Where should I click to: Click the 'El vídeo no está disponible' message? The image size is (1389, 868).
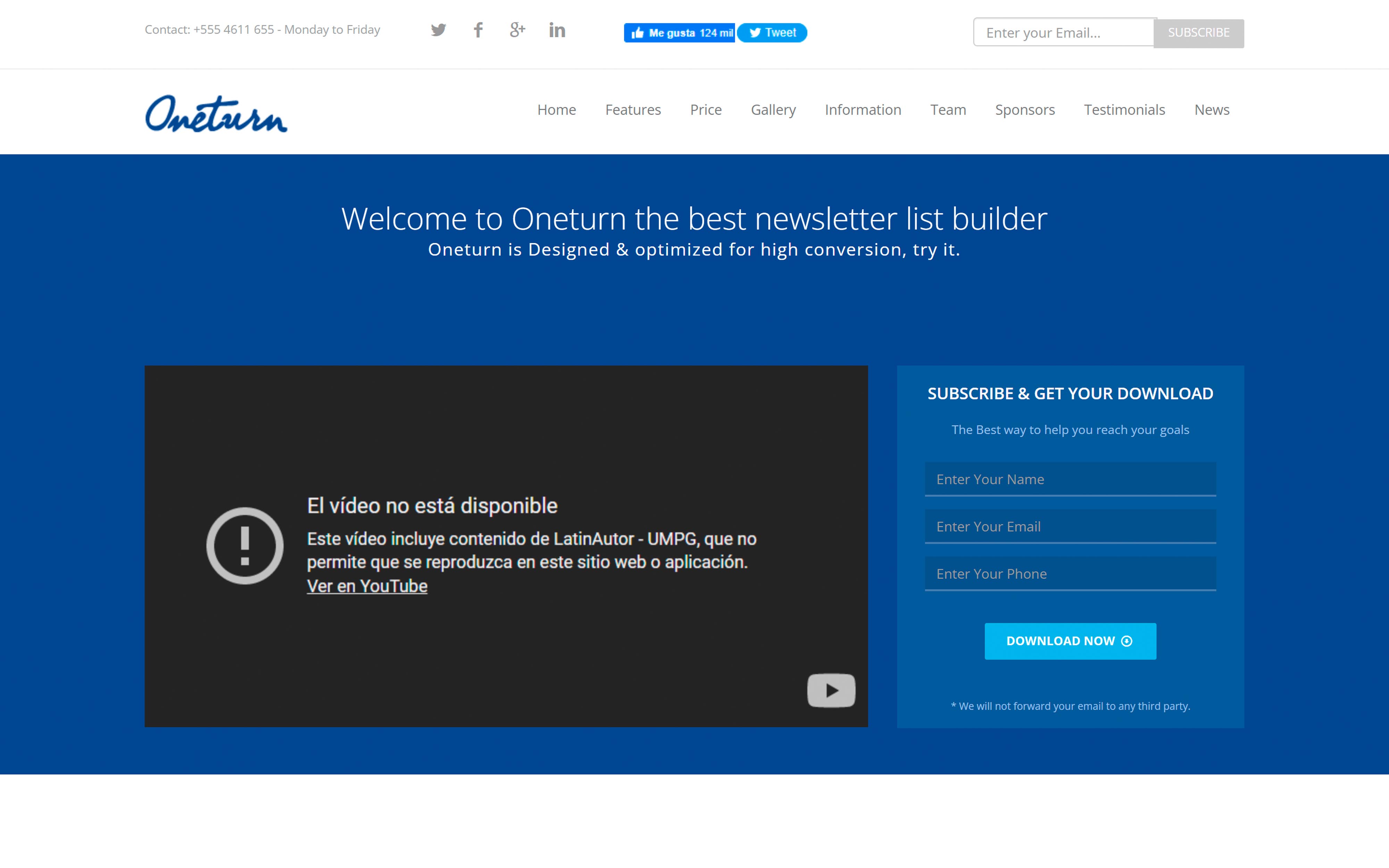(x=432, y=506)
